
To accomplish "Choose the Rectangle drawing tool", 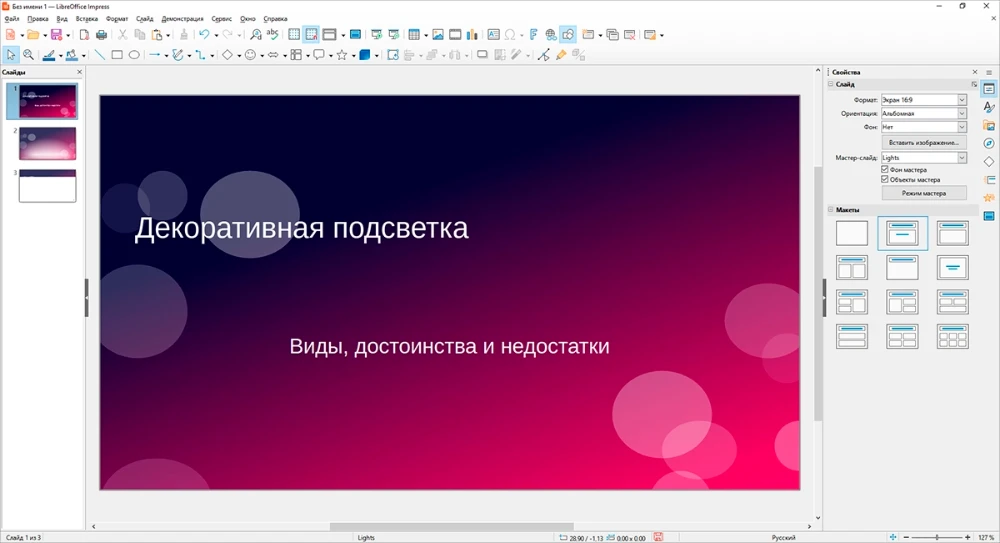I will point(117,56).
